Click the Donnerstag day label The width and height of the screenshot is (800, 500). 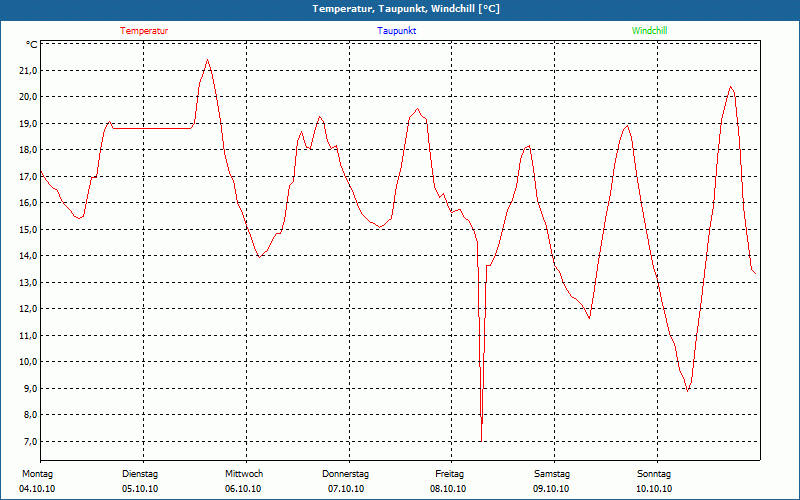click(345, 474)
